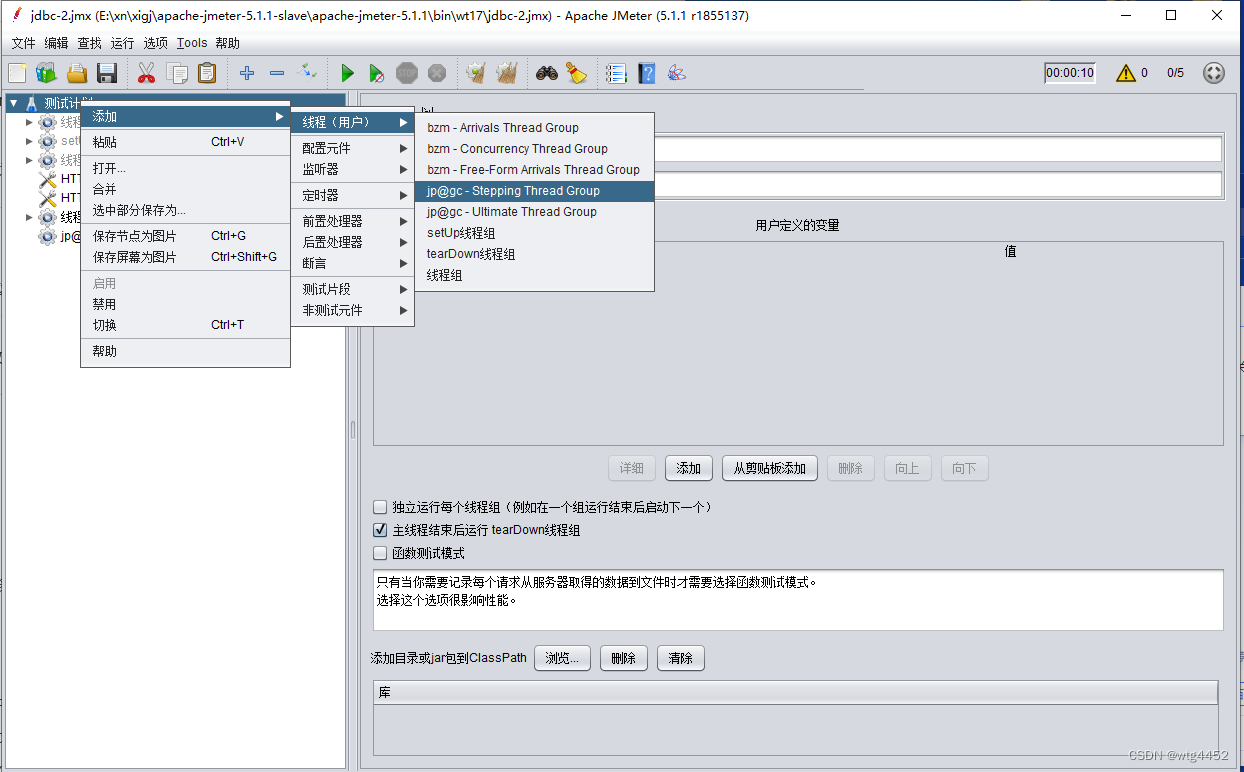
Task: Click the 从剪贴板添加 button
Action: click(770, 468)
